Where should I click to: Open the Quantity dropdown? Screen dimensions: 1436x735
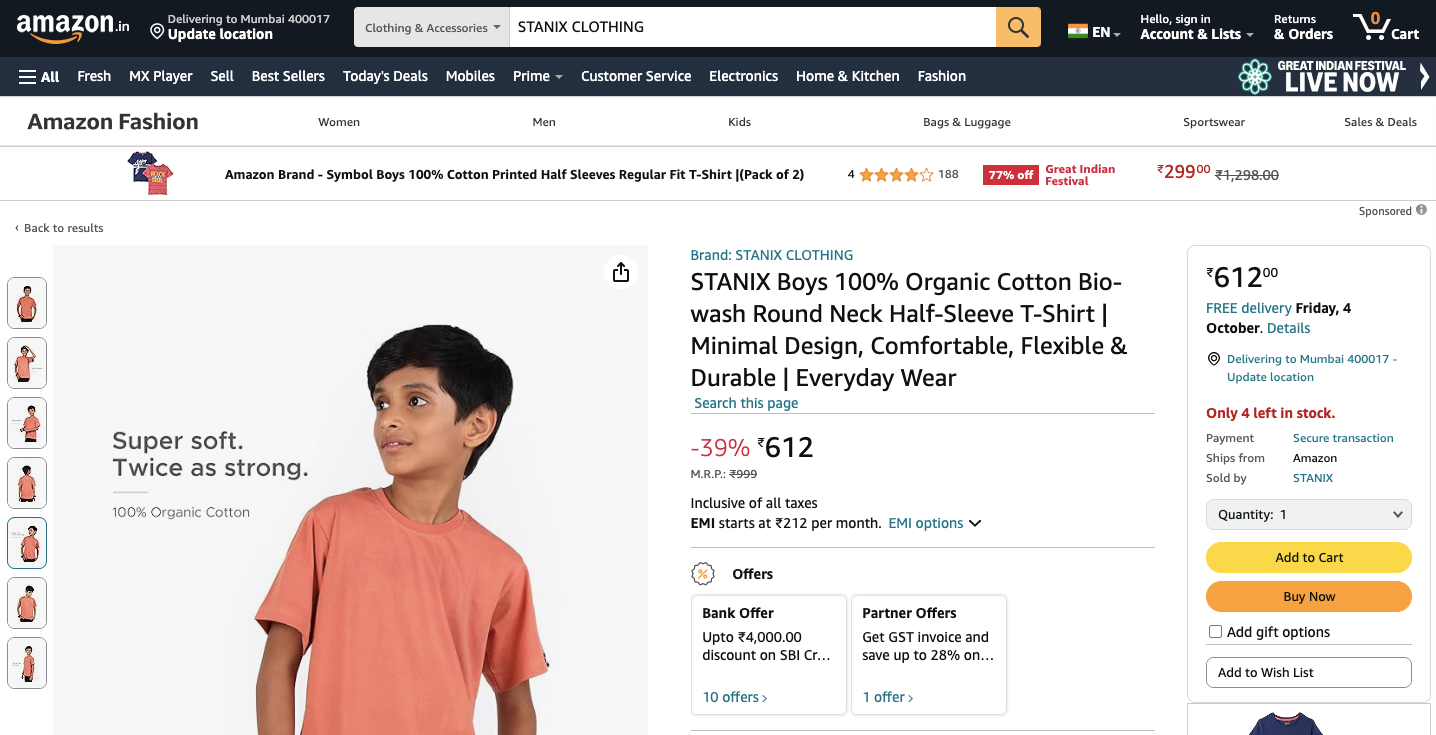pyautogui.click(x=1308, y=515)
